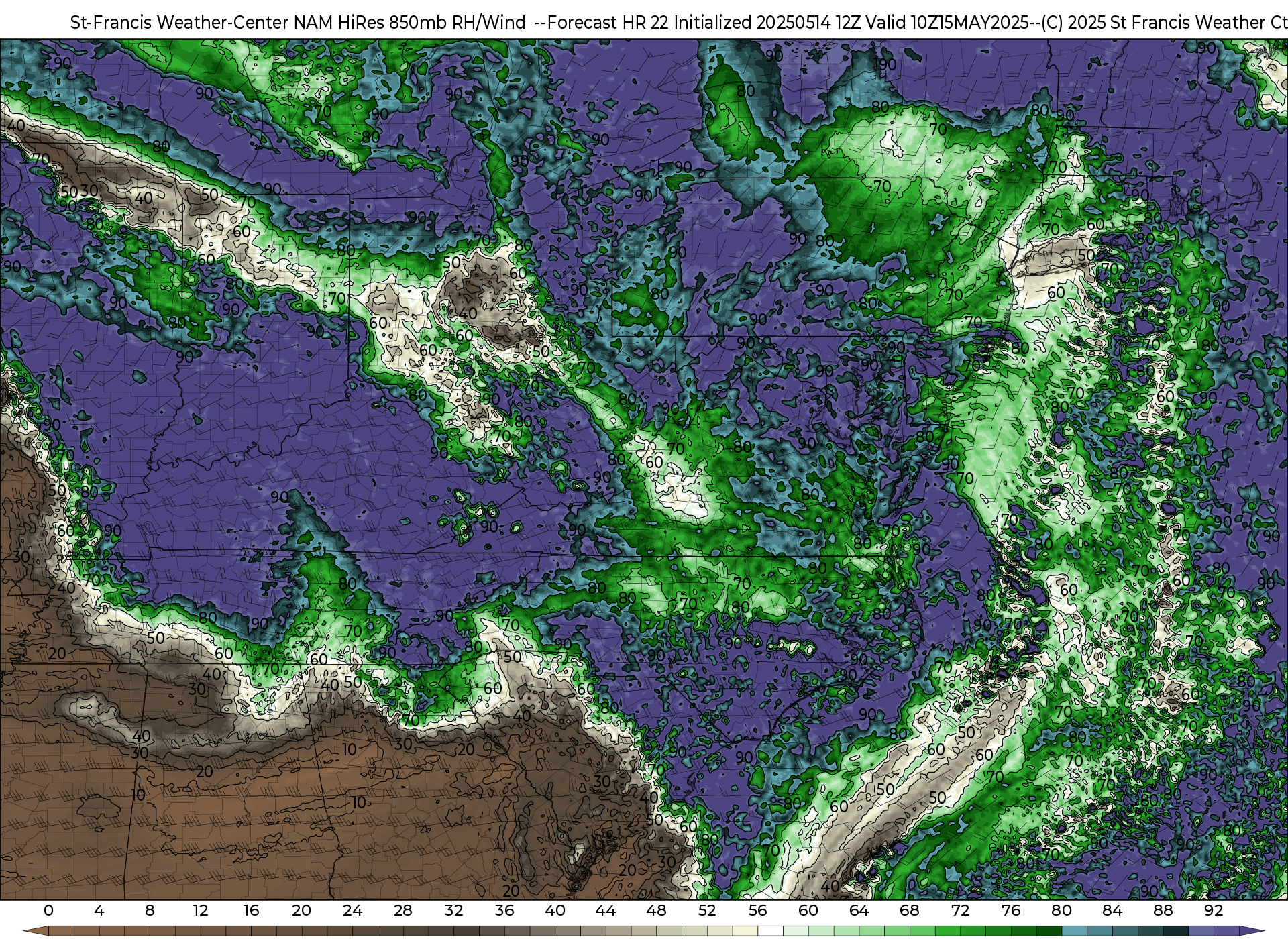
Task: Click the '0' label on the color bar legend
Action: pyautogui.click(x=48, y=911)
